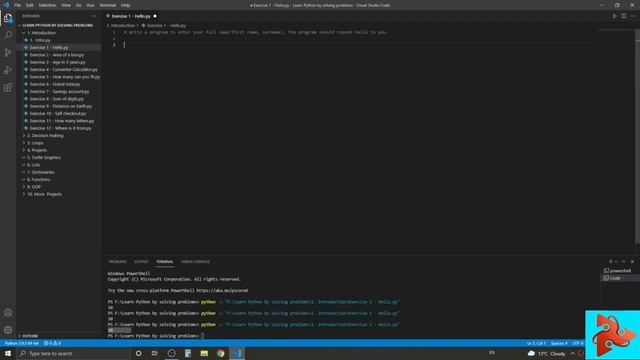This screenshot has width=640, height=360.
Task: Select the Code terminal instance
Action: coord(612,278)
